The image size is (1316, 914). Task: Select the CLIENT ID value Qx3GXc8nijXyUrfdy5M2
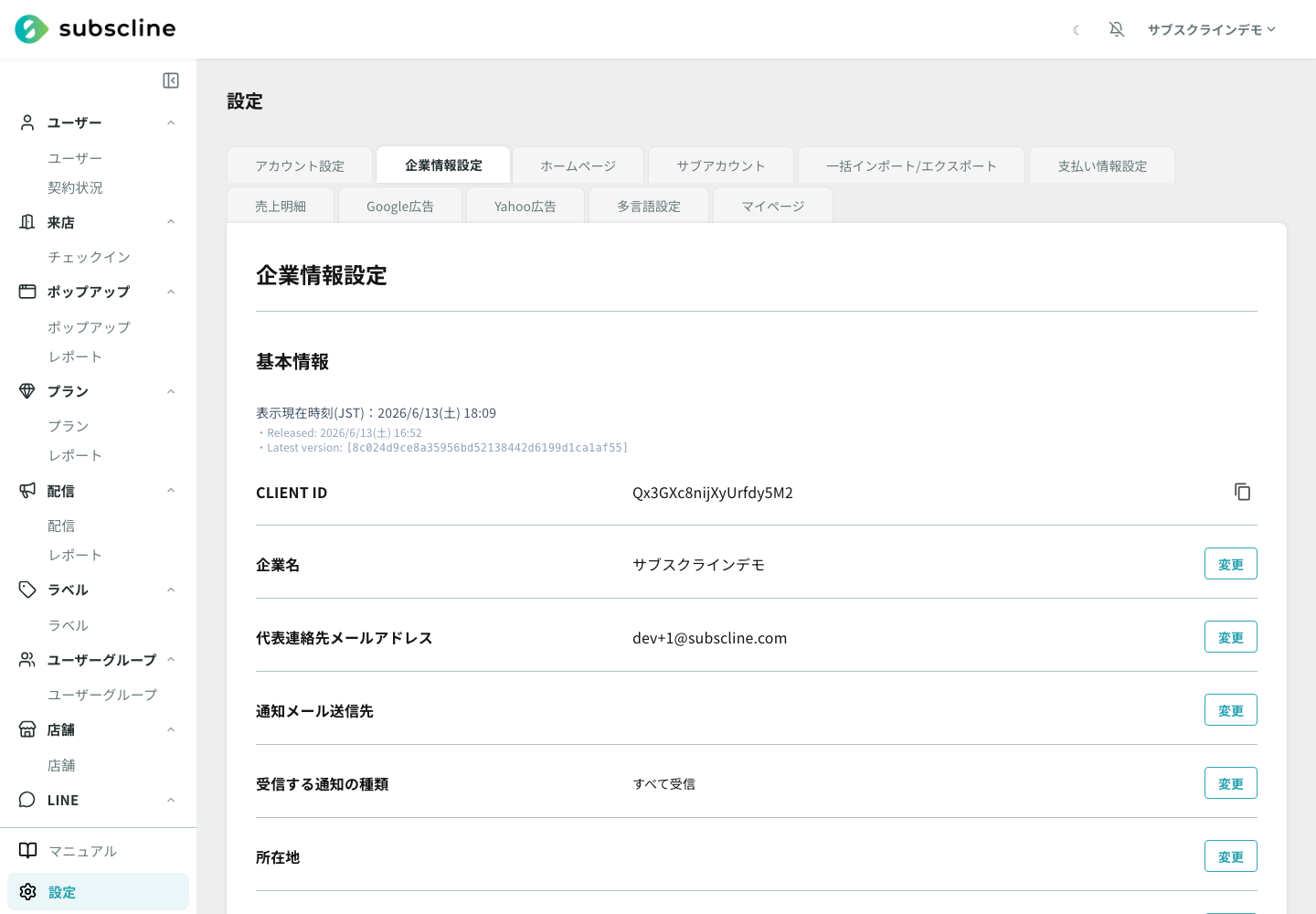pos(713,493)
